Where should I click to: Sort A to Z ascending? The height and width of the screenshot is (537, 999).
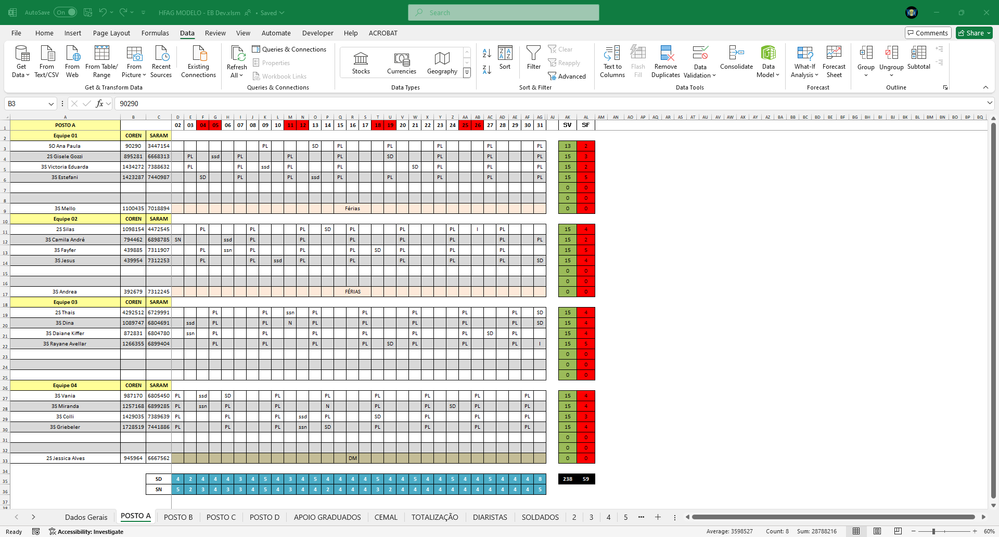(487, 54)
